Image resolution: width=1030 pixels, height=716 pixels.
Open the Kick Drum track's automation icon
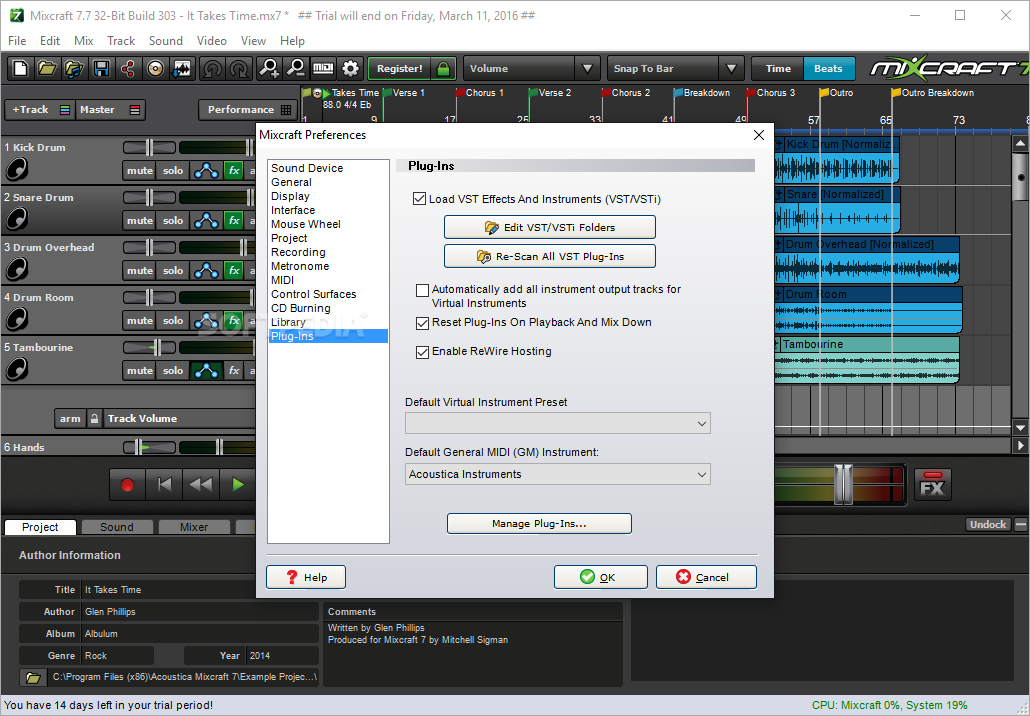coord(206,171)
